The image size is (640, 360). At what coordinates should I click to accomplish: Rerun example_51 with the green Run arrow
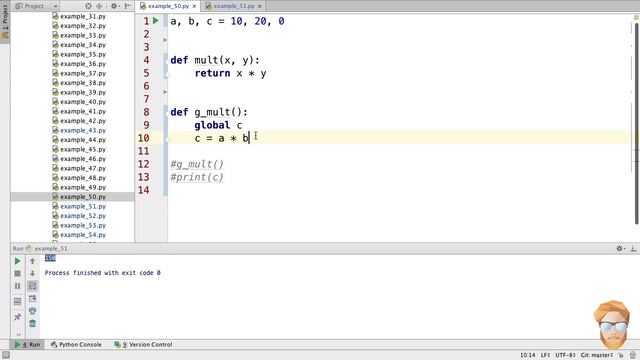click(17, 261)
